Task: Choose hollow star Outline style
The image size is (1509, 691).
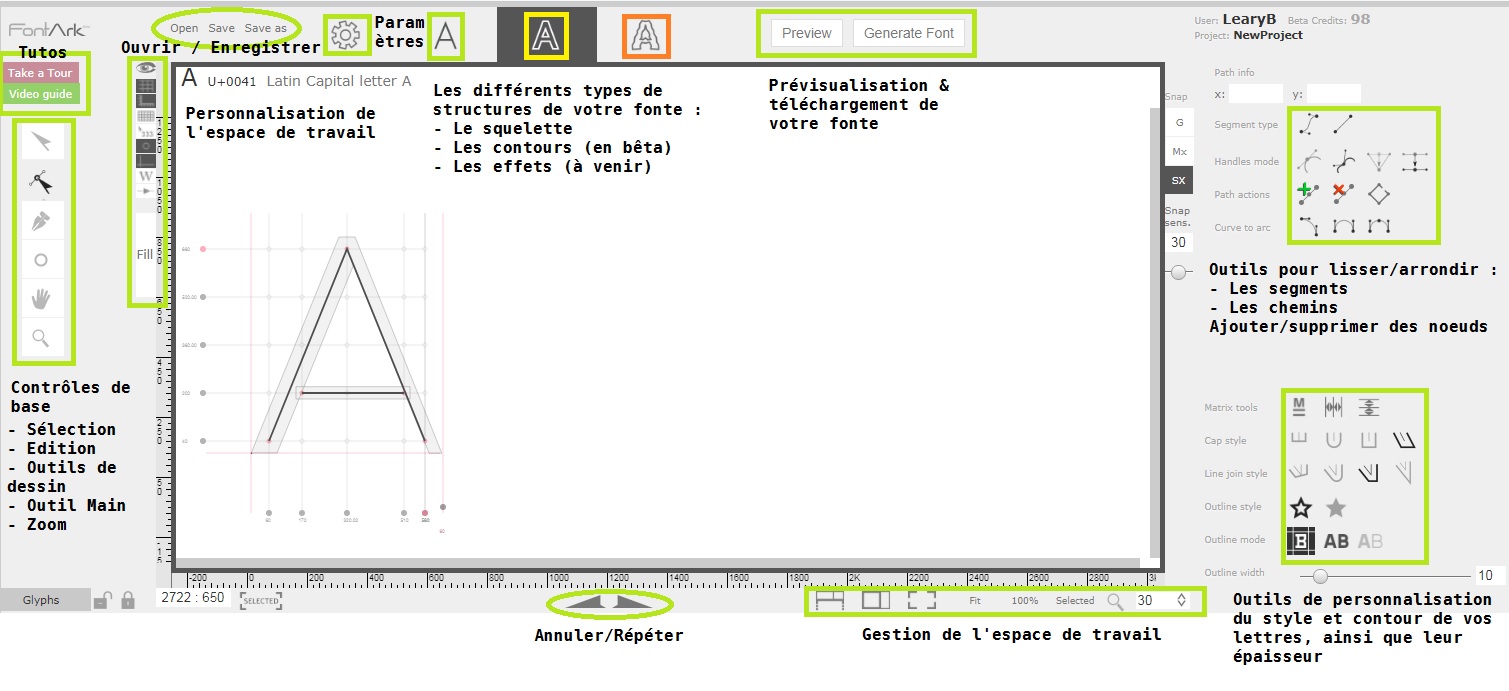Action: 1300,507
